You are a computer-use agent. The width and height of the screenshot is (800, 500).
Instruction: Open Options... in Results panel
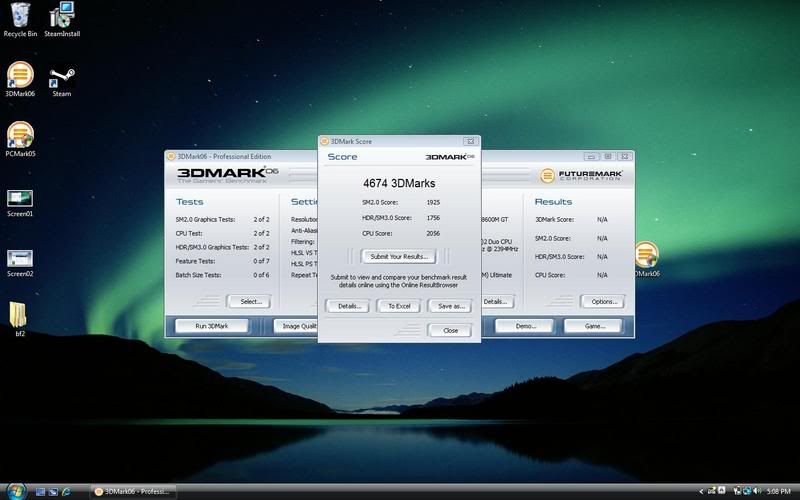click(603, 302)
